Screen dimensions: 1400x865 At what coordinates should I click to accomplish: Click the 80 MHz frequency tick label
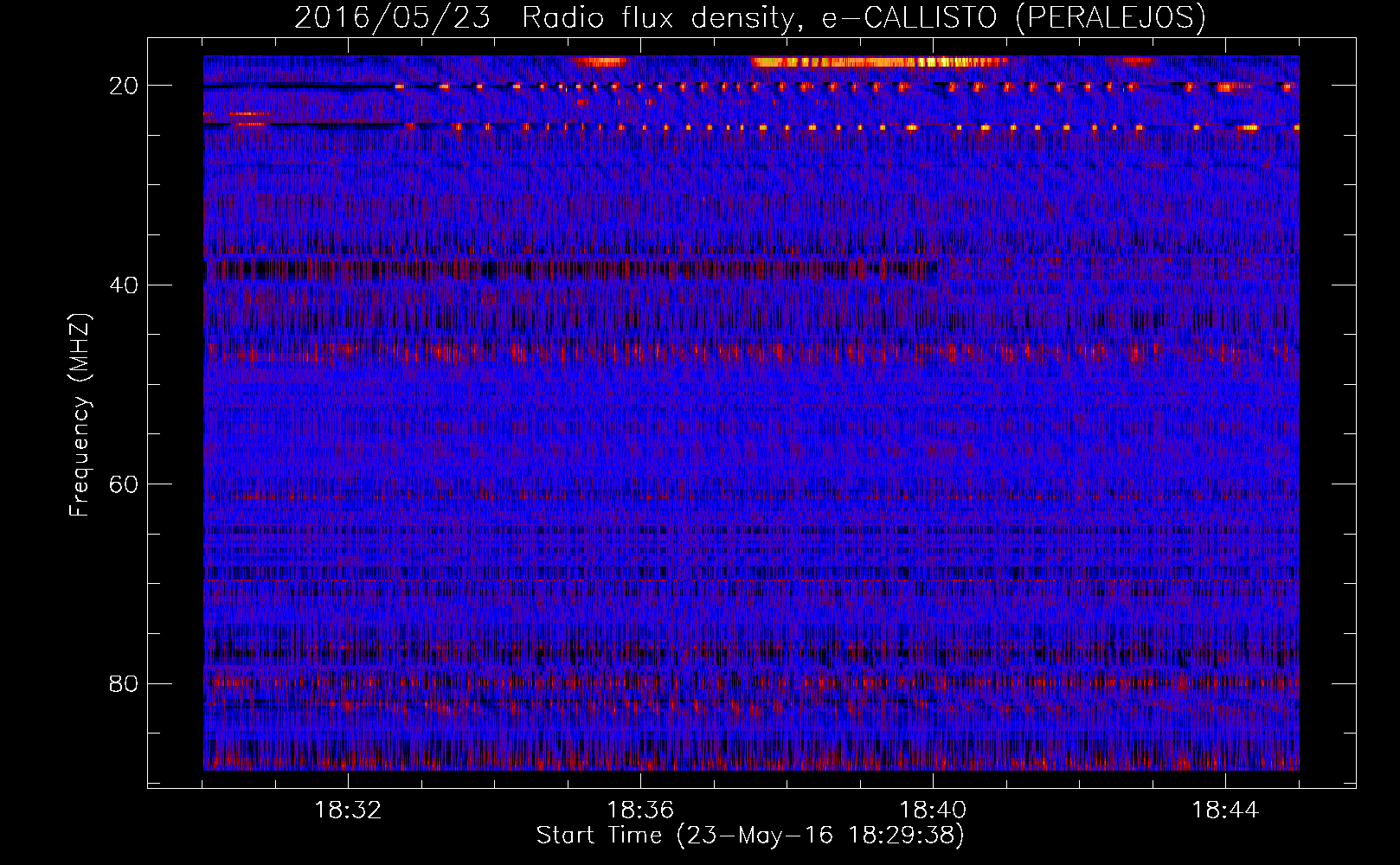(x=124, y=684)
